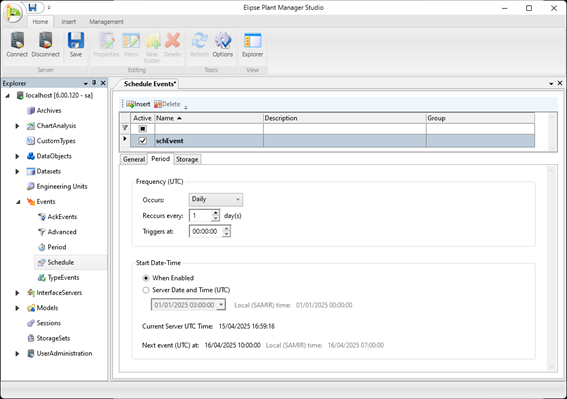The width and height of the screenshot is (567, 399).
Task: Select Models tree node
Action: coord(47,308)
